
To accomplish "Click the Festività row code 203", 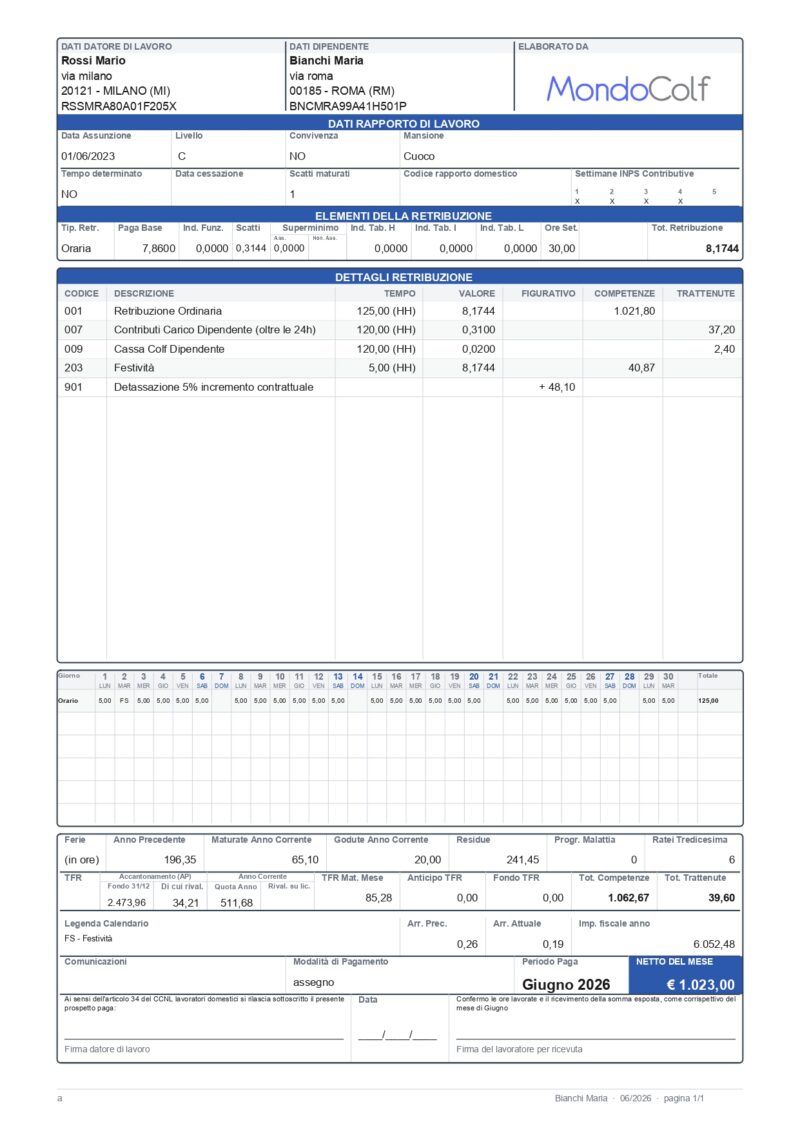I will pyautogui.click(x=74, y=368).
